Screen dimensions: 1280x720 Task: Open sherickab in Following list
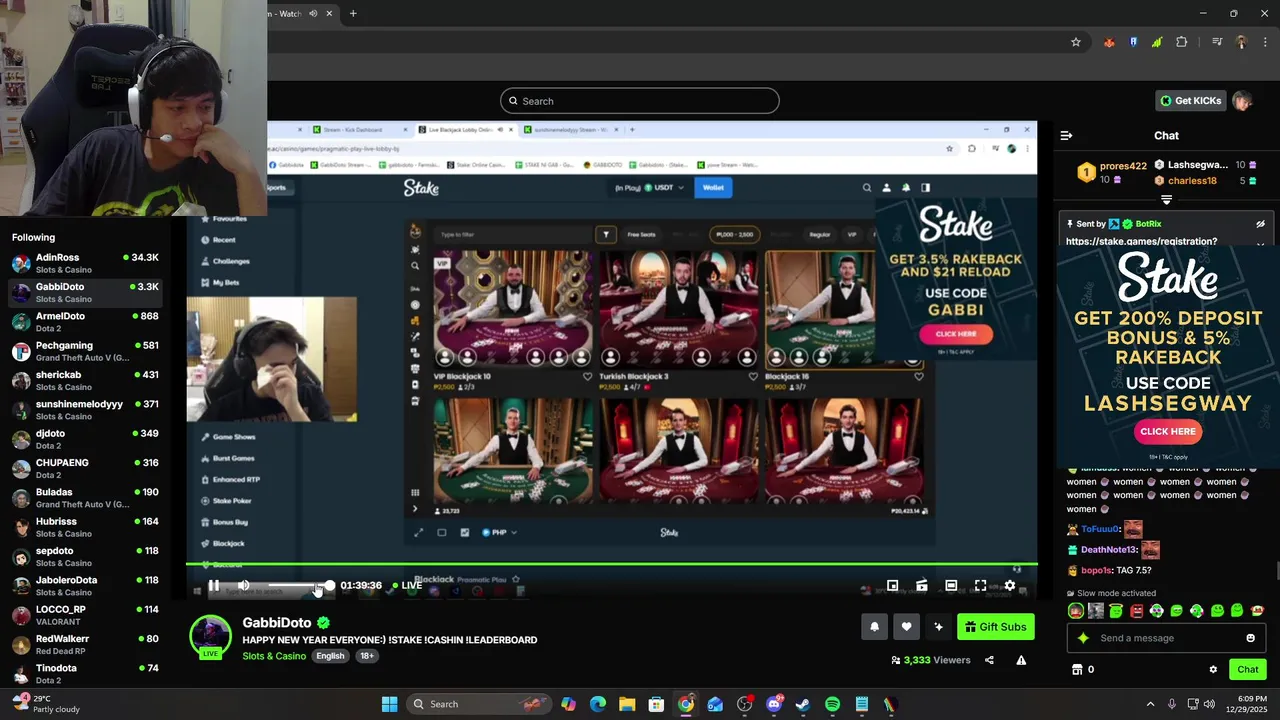(85, 380)
